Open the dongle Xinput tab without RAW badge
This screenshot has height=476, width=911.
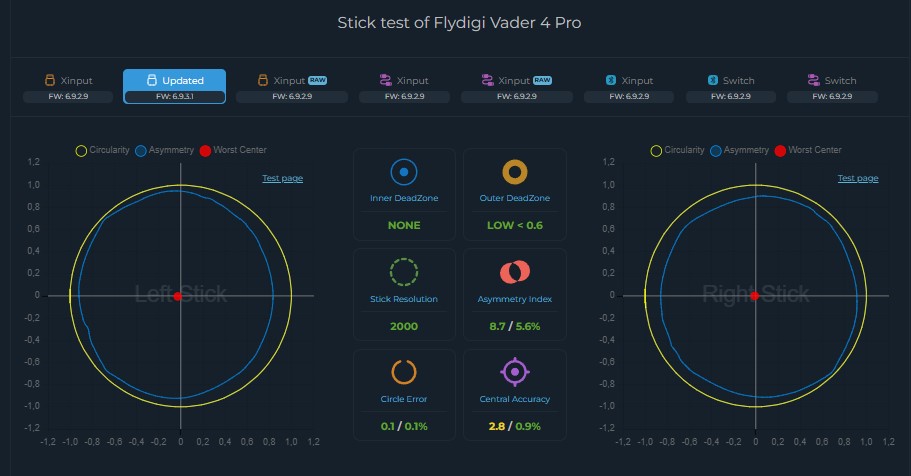pyautogui.click(x=404, y=87)
